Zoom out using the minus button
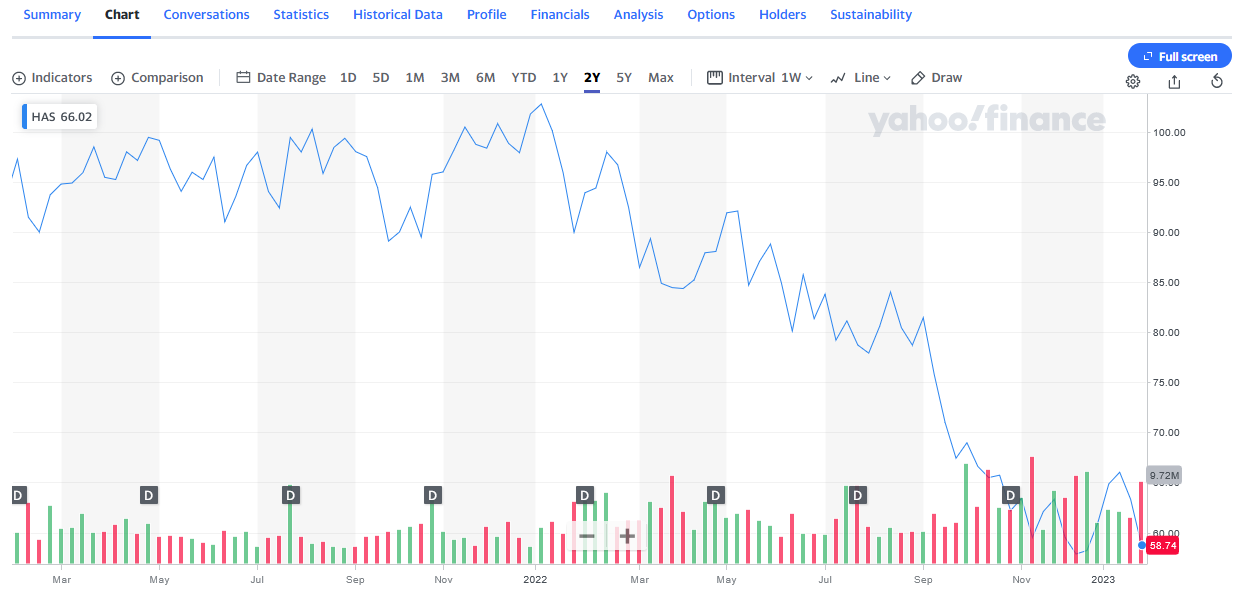The height and width of the screenshot is (593, 1245). tap(587, 535)
